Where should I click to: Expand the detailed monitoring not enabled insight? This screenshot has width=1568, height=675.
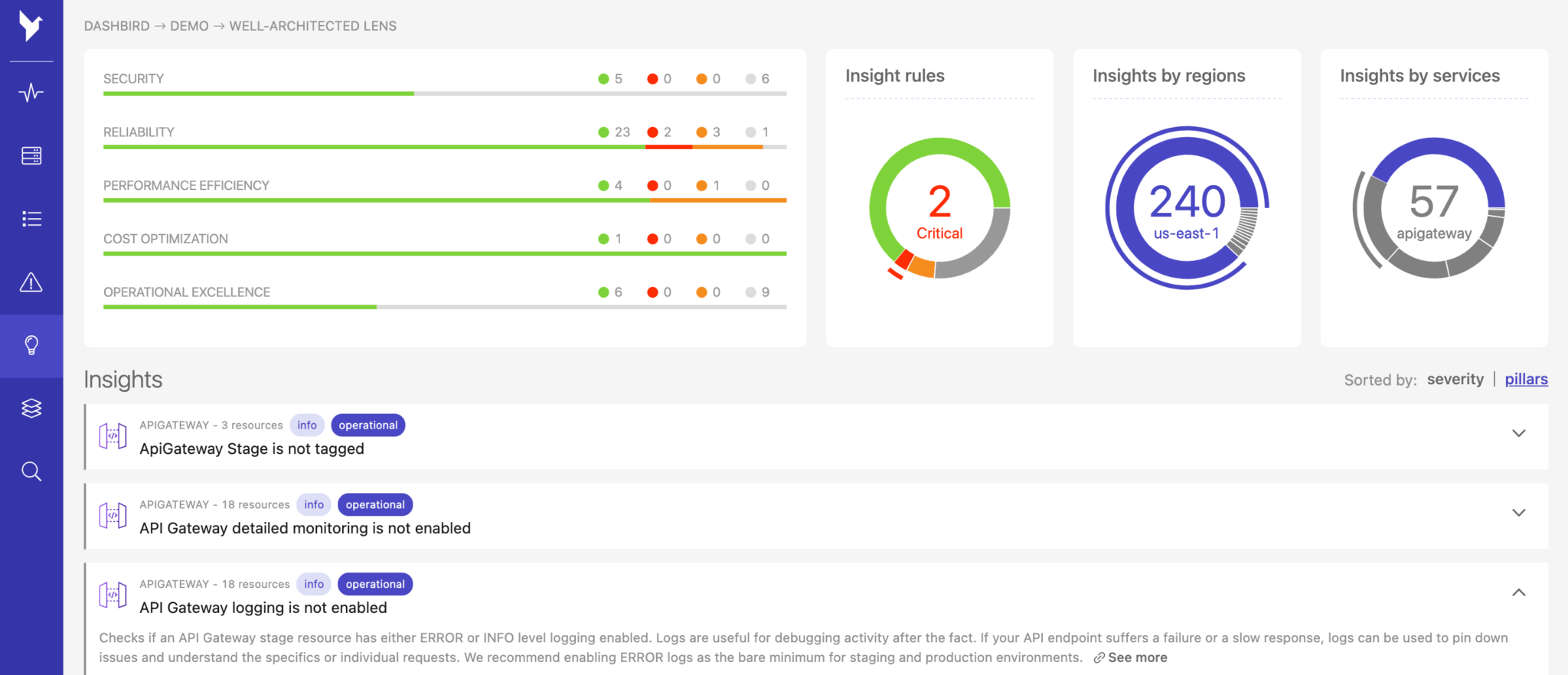coord(1519,513)
